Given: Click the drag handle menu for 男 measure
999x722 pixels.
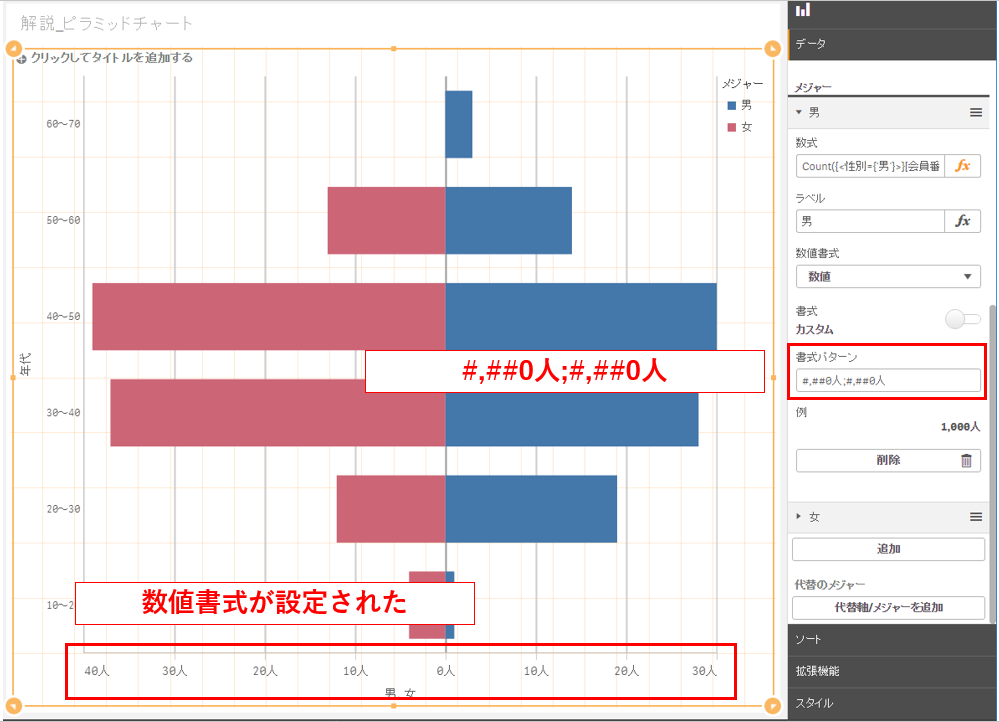Looking at the screenshot, I should point(976,113).
